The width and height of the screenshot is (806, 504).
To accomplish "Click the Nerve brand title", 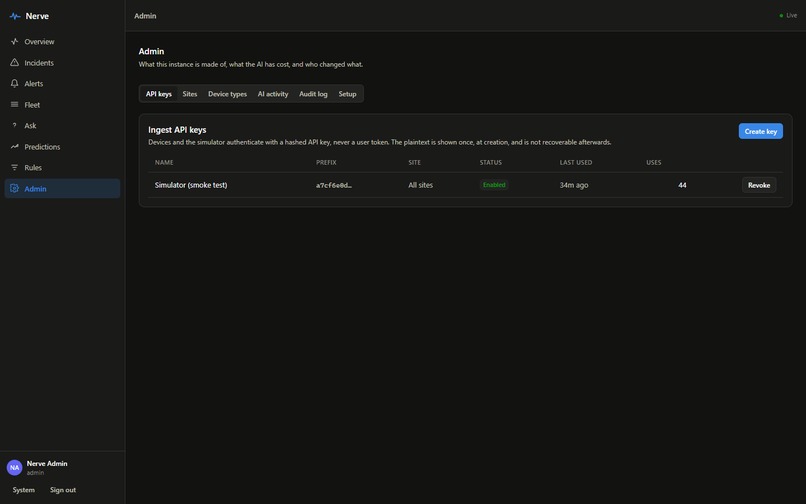I will pos(37,16).
